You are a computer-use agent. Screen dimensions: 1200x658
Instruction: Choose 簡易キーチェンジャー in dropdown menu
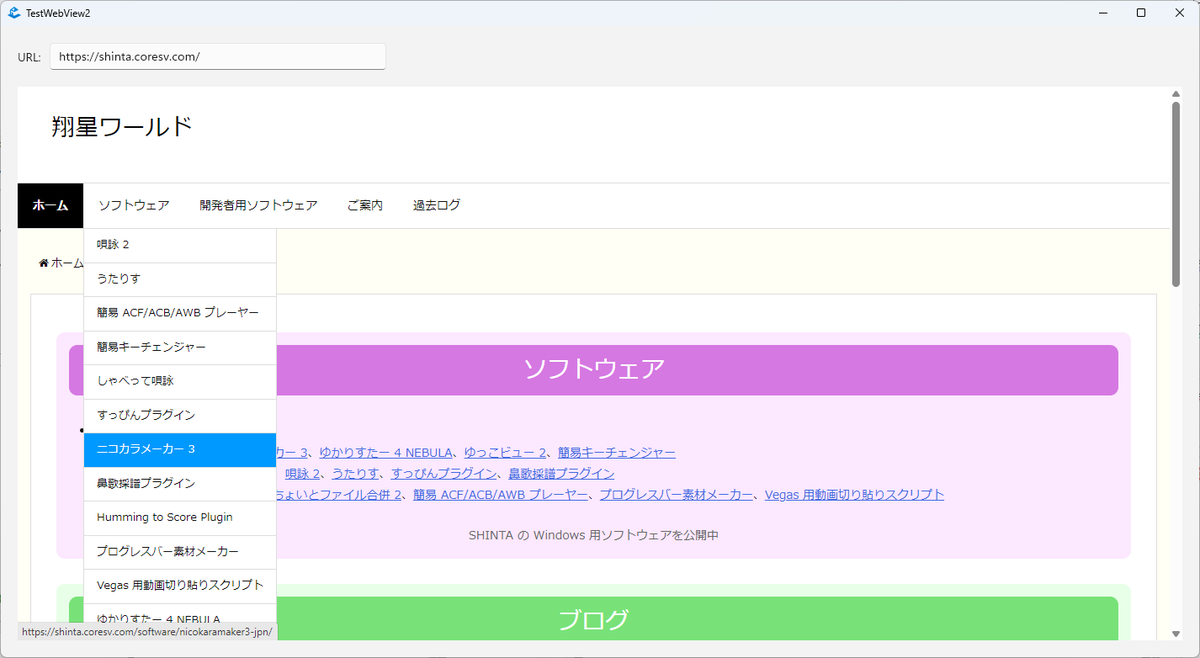point(180,347)
